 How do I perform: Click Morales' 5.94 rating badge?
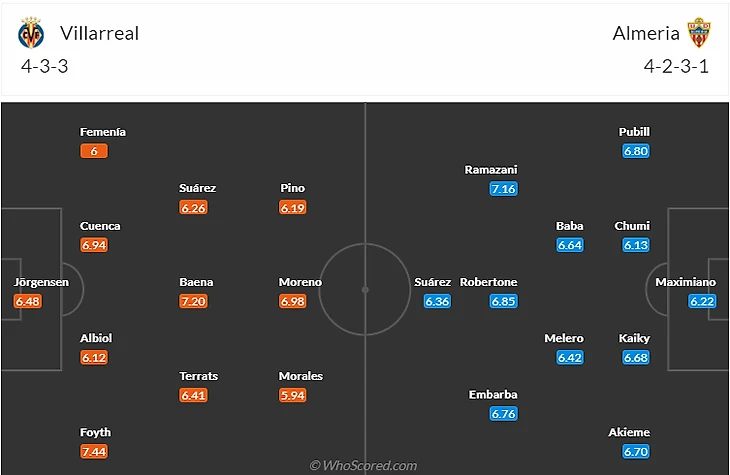tap(293, 395)
